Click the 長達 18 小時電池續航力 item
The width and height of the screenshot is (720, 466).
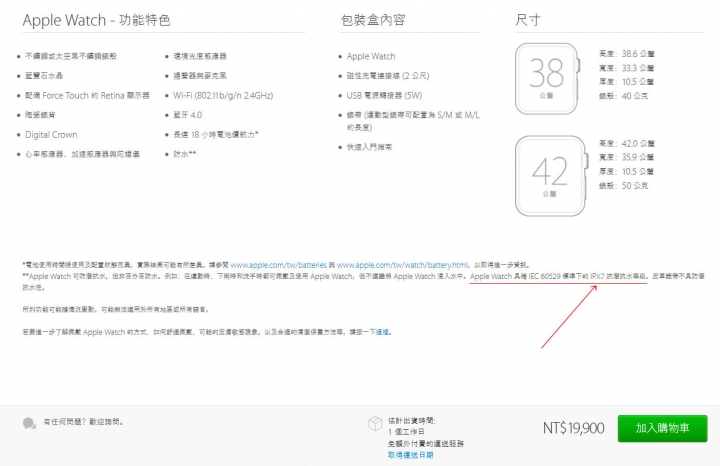(x=216, y=135)
